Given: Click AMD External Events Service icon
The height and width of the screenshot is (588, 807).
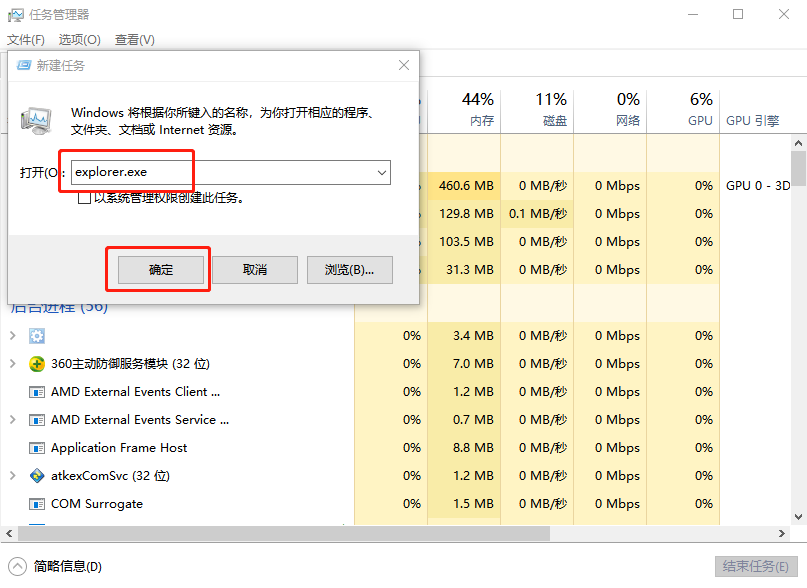Looking at the screenshot, I should (37, 420).
